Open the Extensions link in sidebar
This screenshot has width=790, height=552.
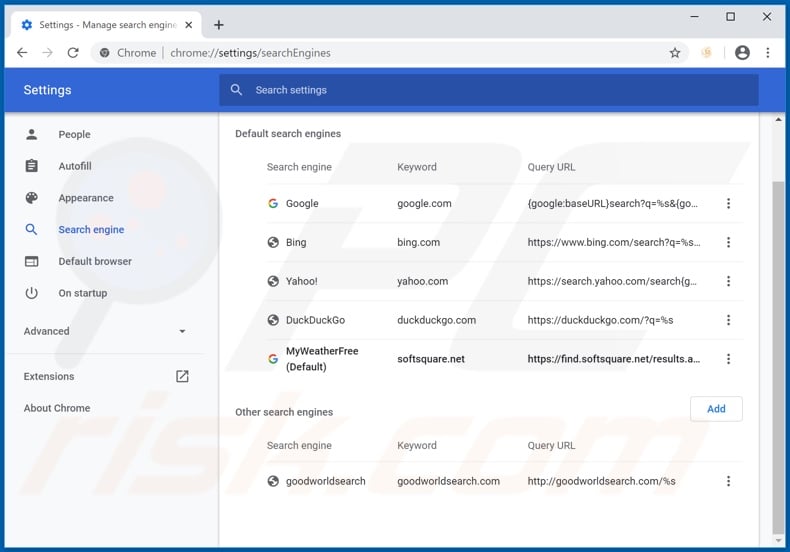(49, 376)
